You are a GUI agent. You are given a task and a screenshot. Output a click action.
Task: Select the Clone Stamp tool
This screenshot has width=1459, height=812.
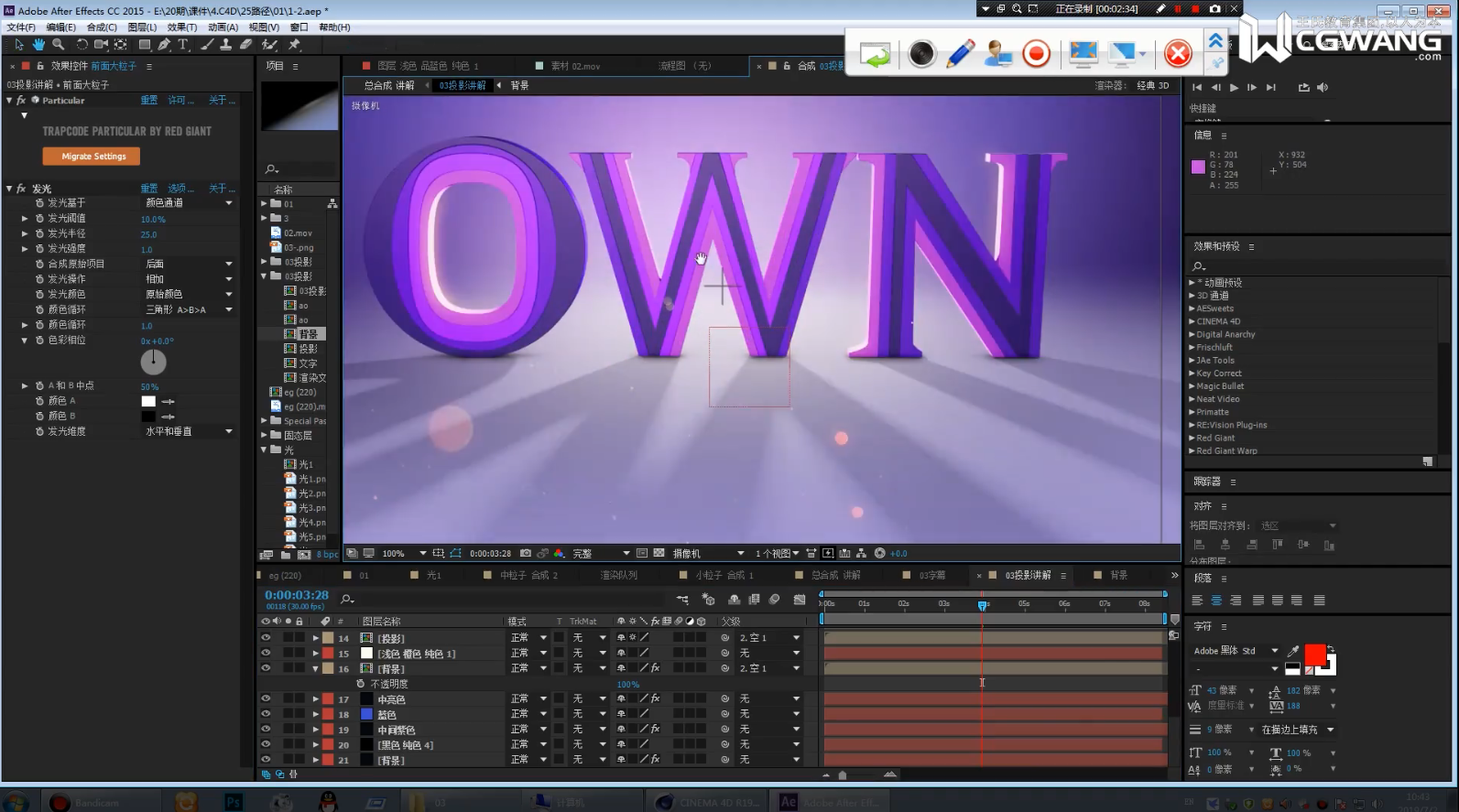pos(226,44)
